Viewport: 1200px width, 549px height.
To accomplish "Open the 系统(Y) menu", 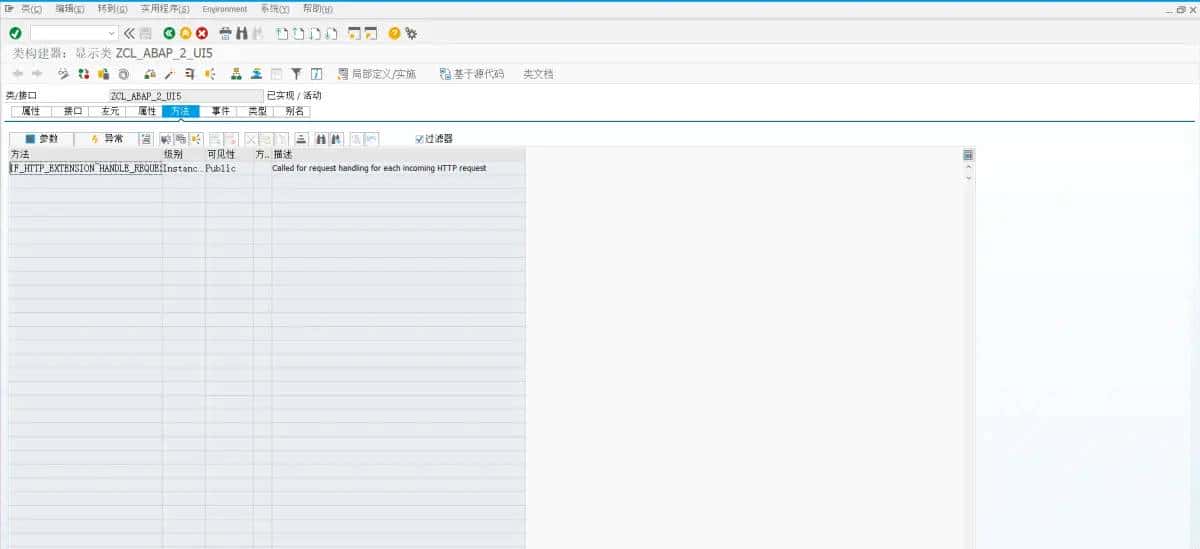I will tap(275, 9).
